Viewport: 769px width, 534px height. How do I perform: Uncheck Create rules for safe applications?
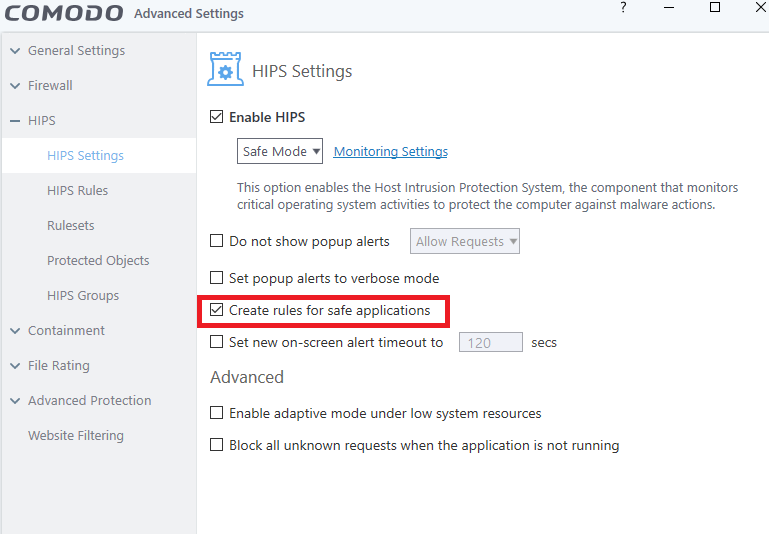(217, 311)
